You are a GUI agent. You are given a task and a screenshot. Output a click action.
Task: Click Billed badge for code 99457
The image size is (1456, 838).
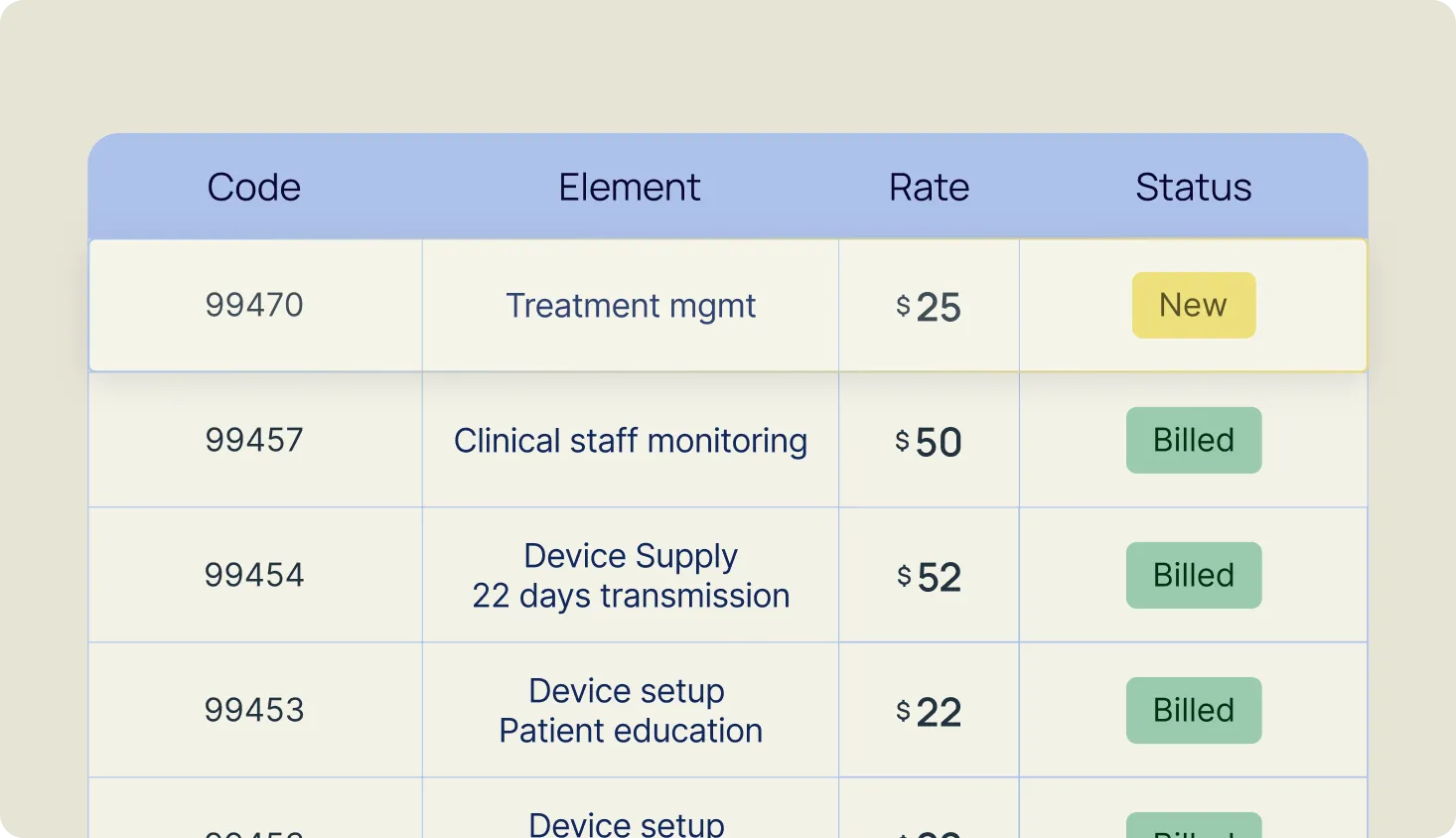pos(1194,440)
